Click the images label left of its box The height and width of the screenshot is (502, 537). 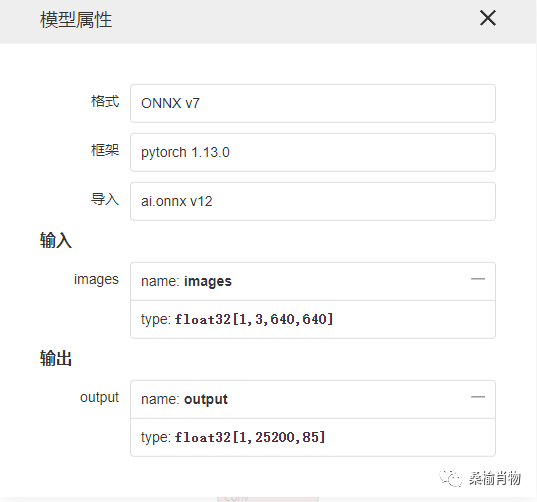(96, 280)
